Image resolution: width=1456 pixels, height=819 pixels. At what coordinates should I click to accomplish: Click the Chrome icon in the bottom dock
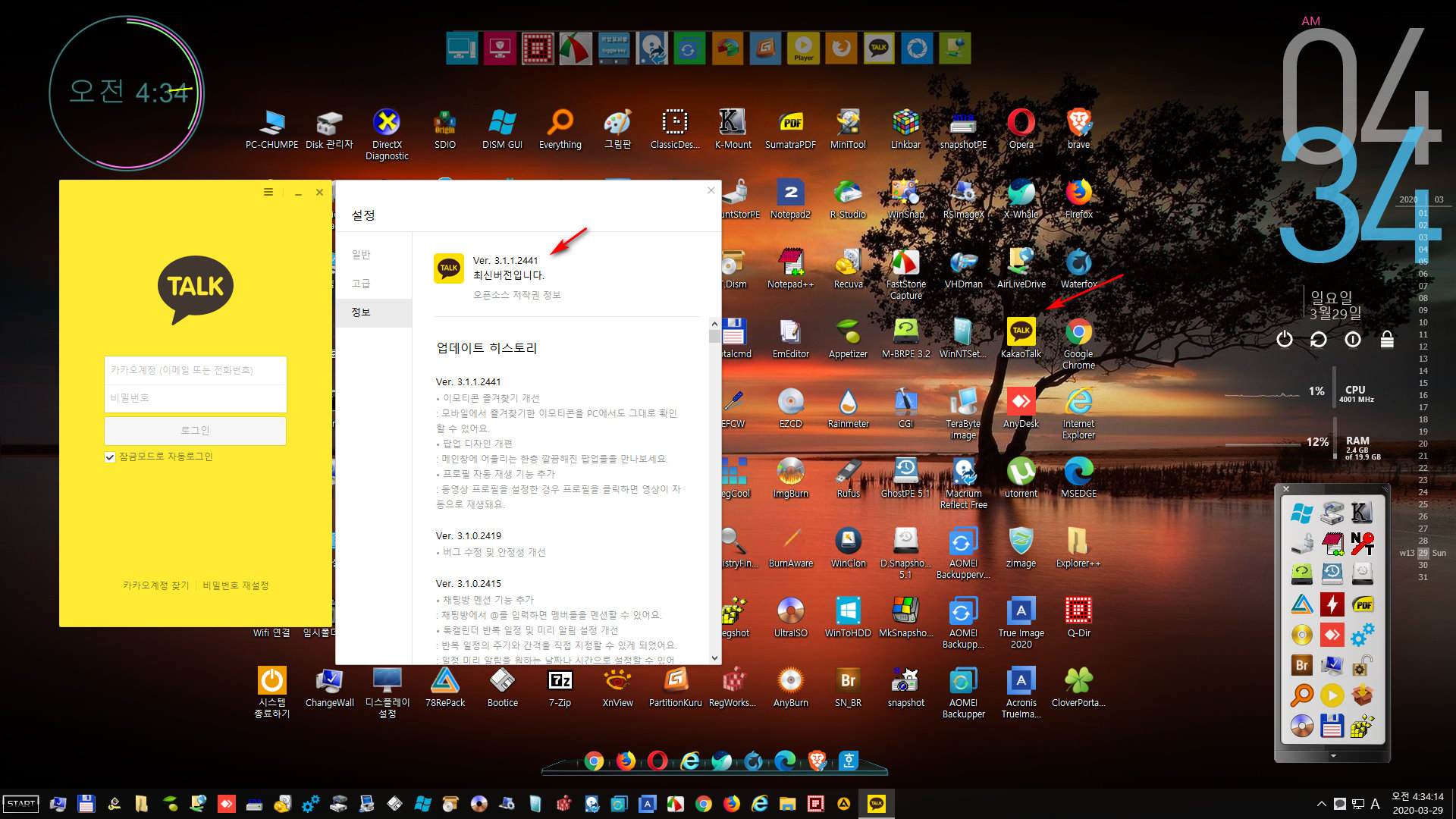click(594, 761)
